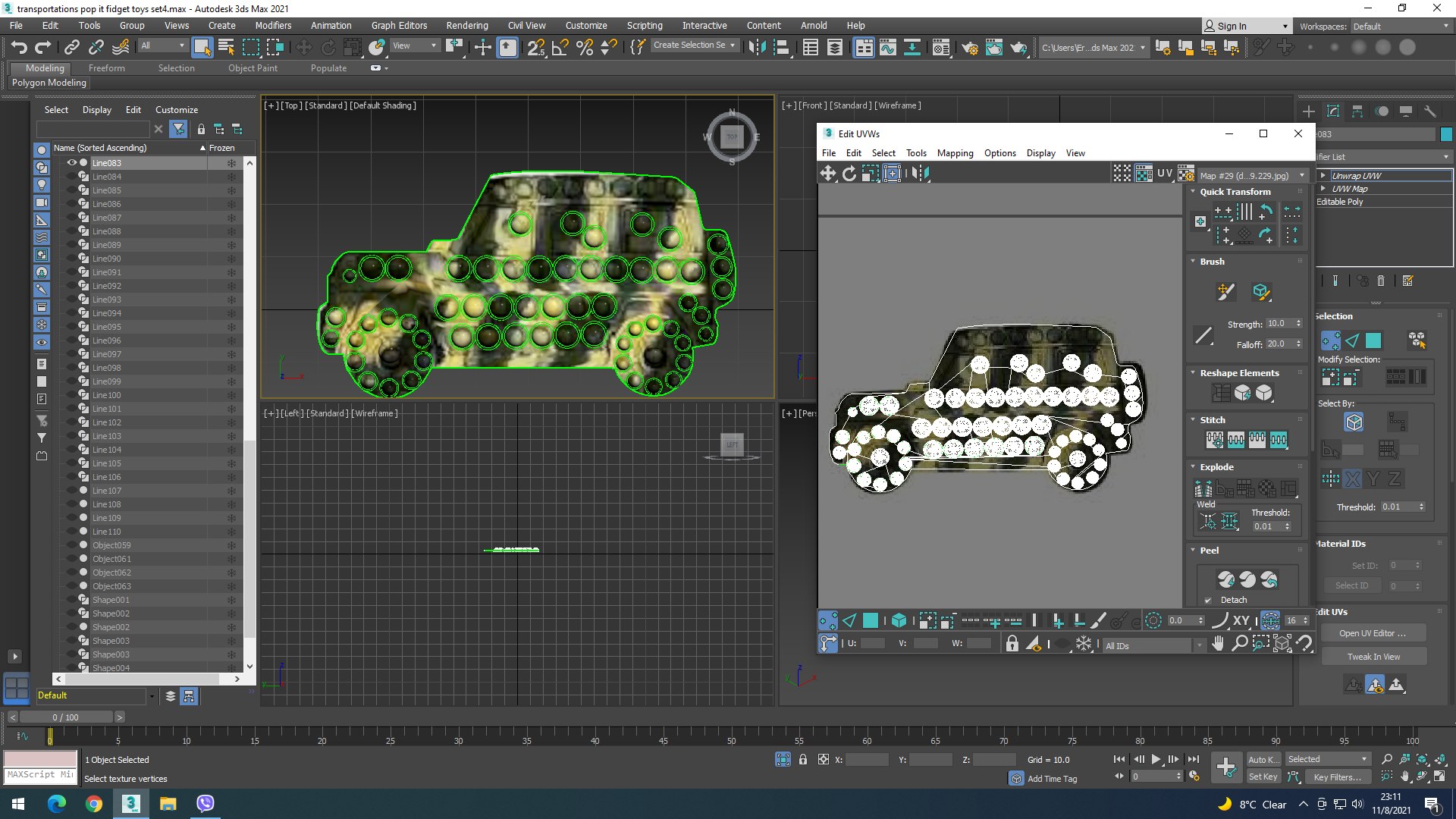
Task: Click the Pan hand tool icon
Action: [1218, 644]
